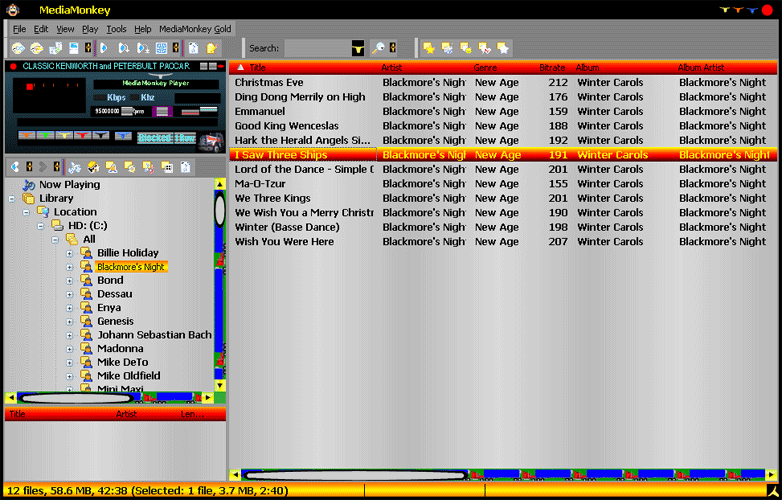Click the yellow longhorn icon in the title bar
Screen dimensions: 782x500
tap(725, 9)
